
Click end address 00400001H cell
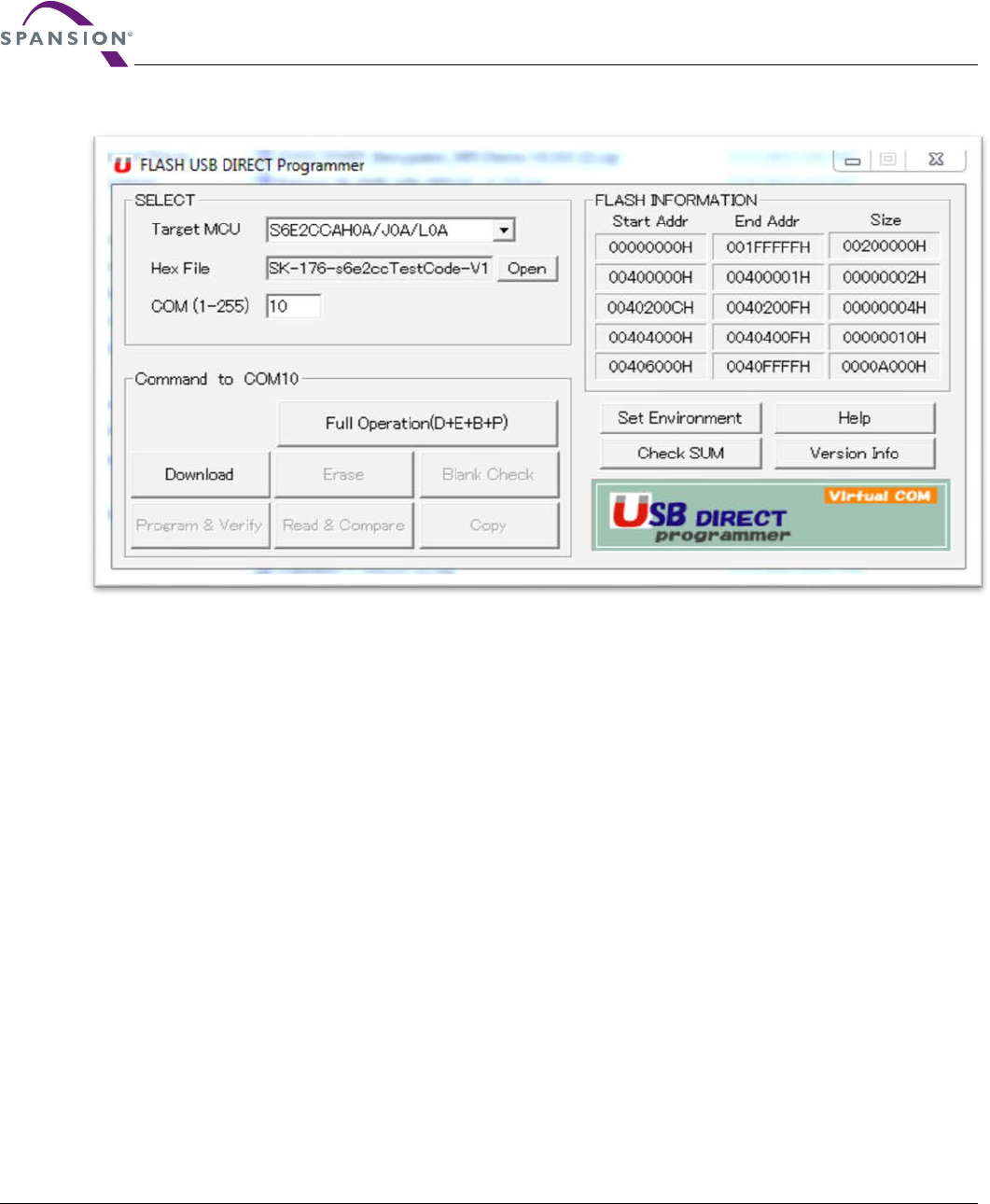(x=768, y=277)
